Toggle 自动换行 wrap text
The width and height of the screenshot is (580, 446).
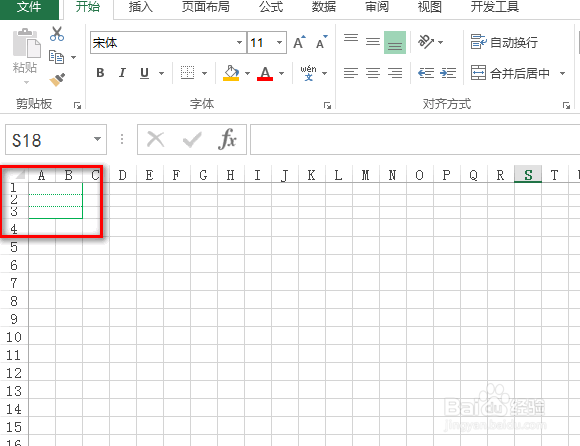pyautogui.click(x=504, y=42)
